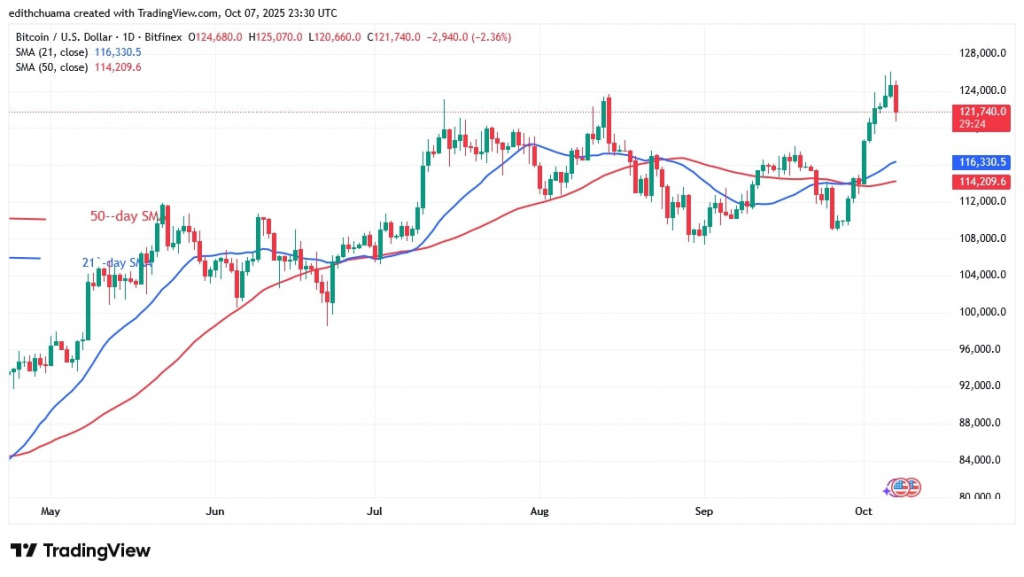The image size is (1024, 577).
Task: Click the red 114,209.6 SMA price tag
Action: 981,181
